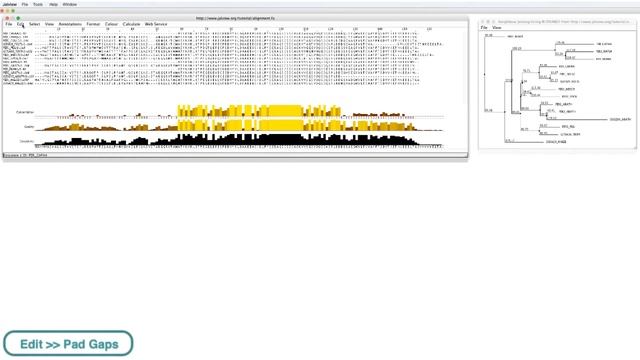The image size is (640, 360).
Task: Open the Tools menu in top bar
Action: pos(38,4)
